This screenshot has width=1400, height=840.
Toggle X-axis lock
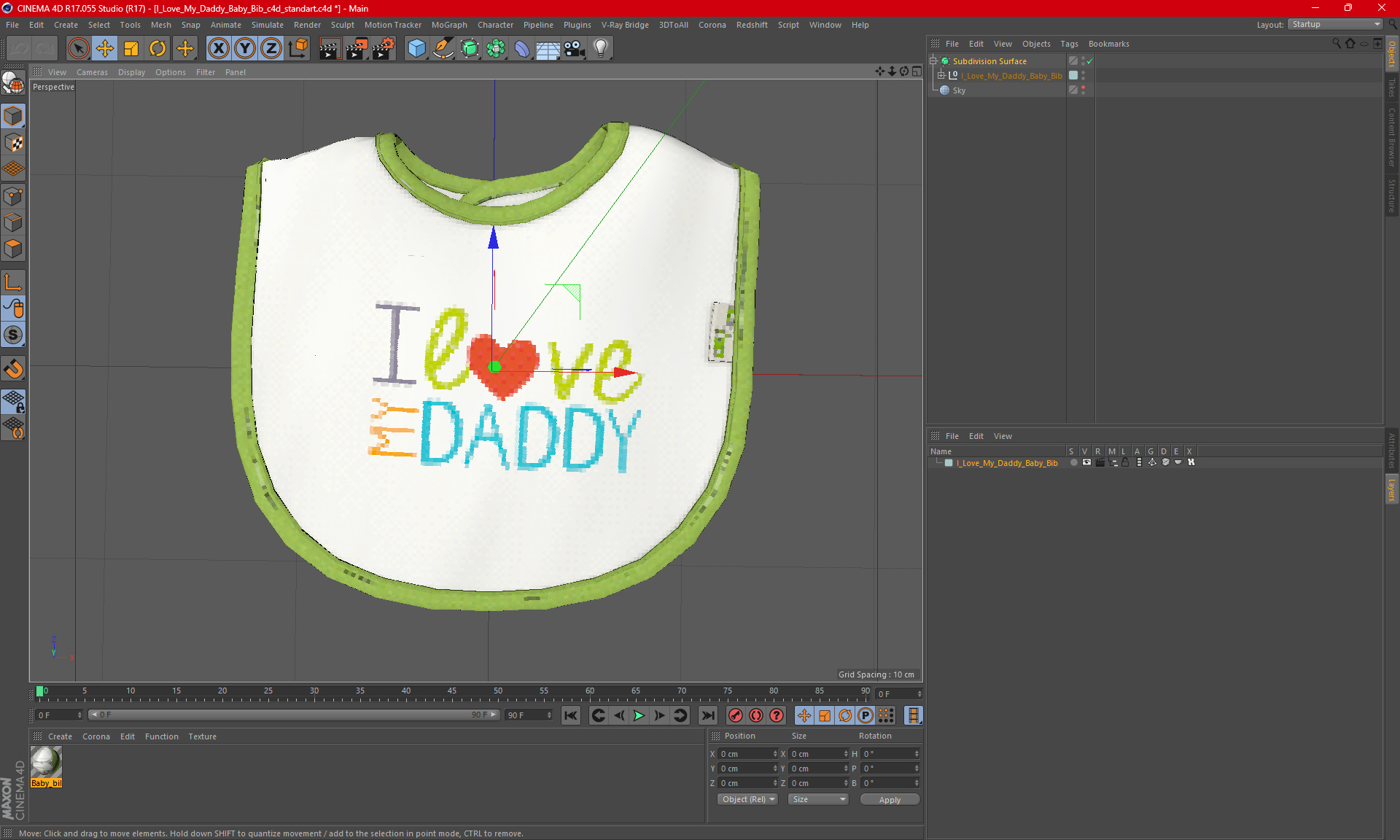(x=218, y=49)
